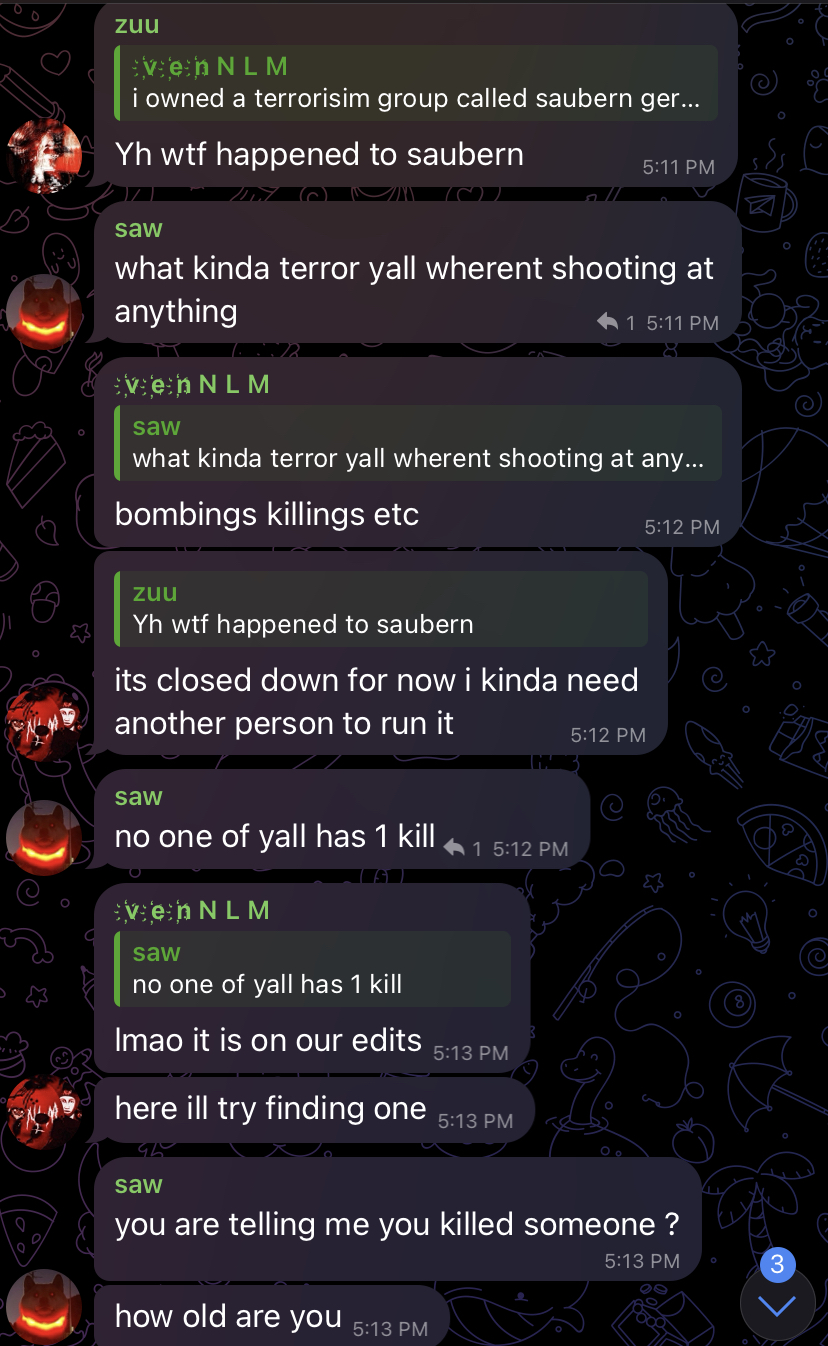Tap the scroll-to-bottom arrow button
This screenshot has width=828, height=1346.
pyautogui.click(x=777, y=1305)
